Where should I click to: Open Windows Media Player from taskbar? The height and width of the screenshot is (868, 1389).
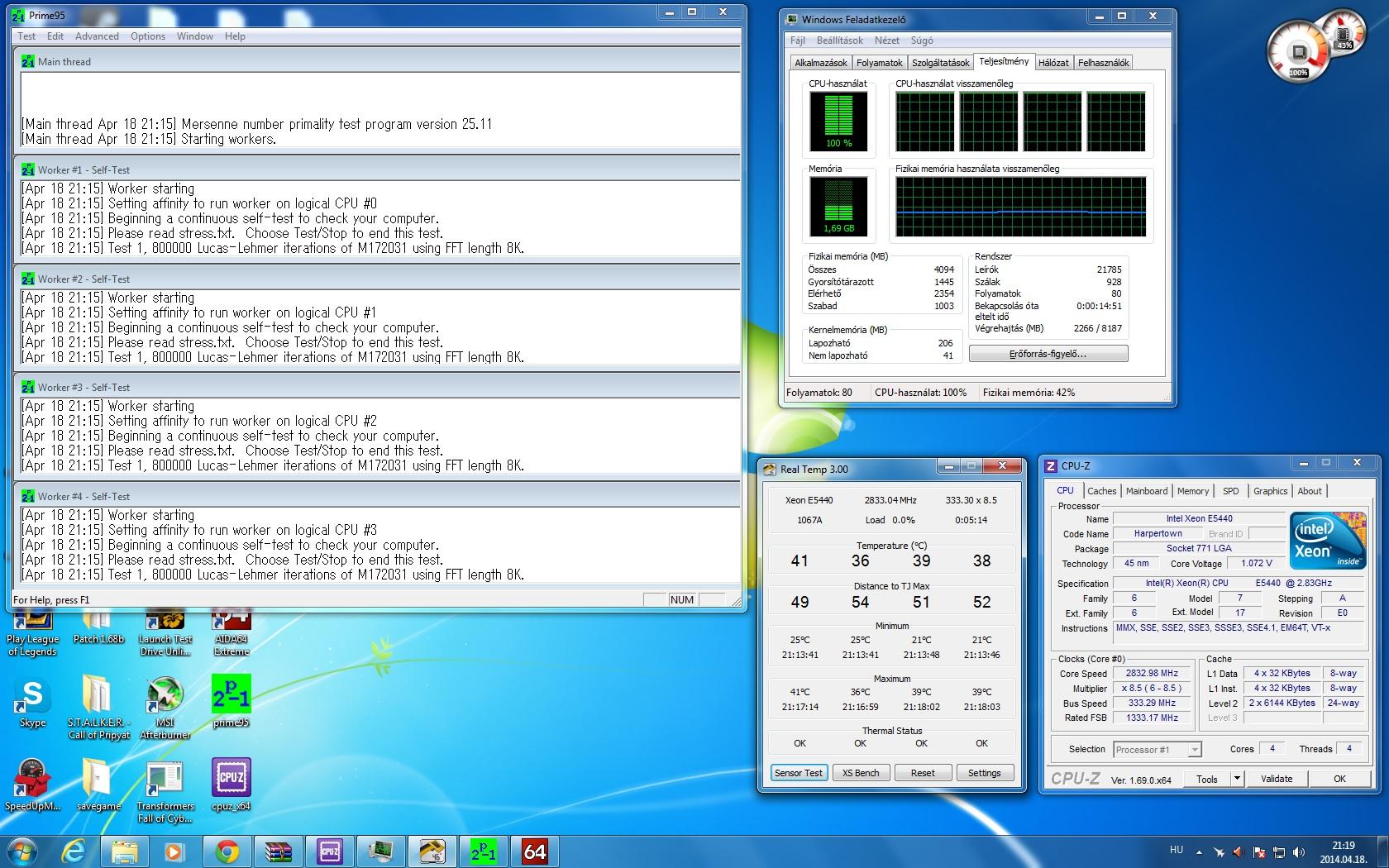tap(174, 851)
